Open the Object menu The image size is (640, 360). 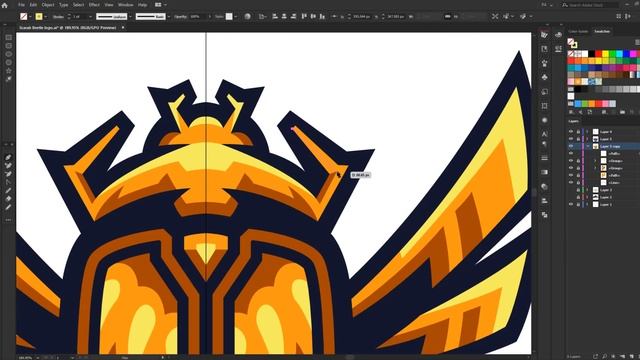[48, 5]
